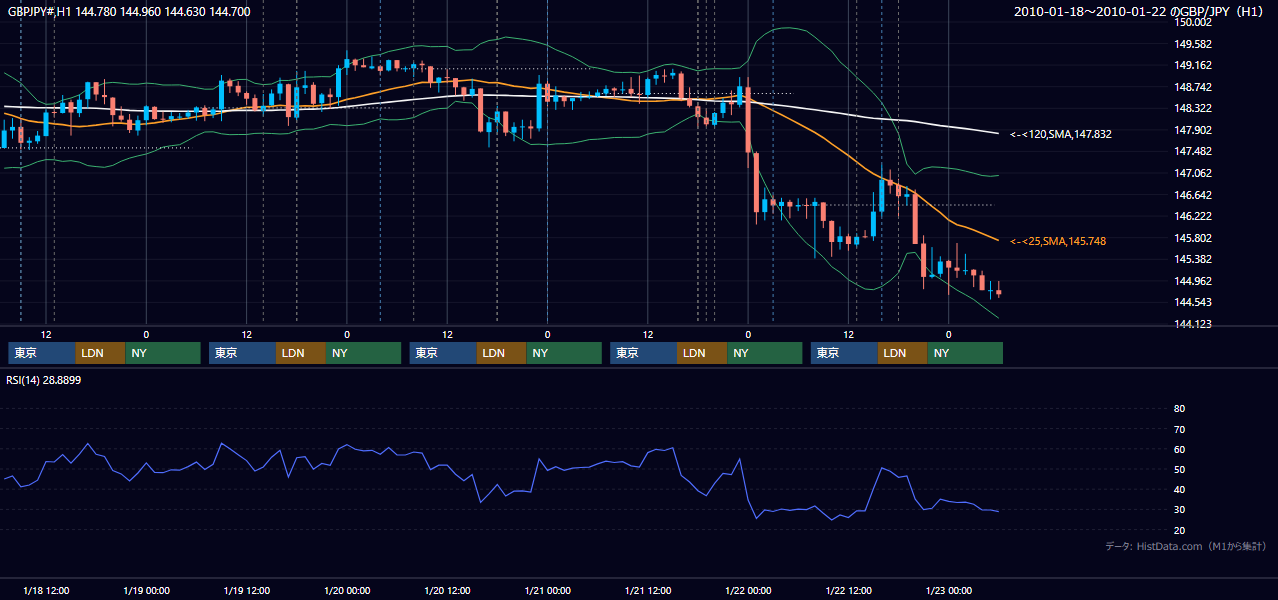Select the 149.162 price axis label

1193,65
